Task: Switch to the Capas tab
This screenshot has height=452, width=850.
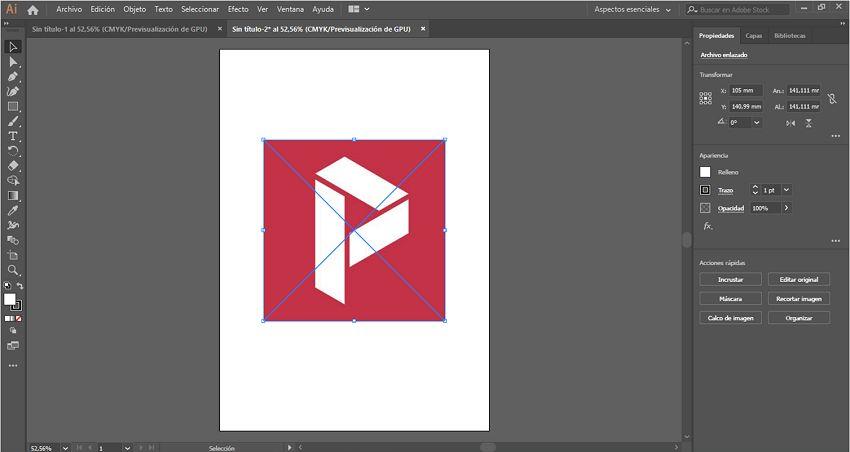Action: (754, 36)
